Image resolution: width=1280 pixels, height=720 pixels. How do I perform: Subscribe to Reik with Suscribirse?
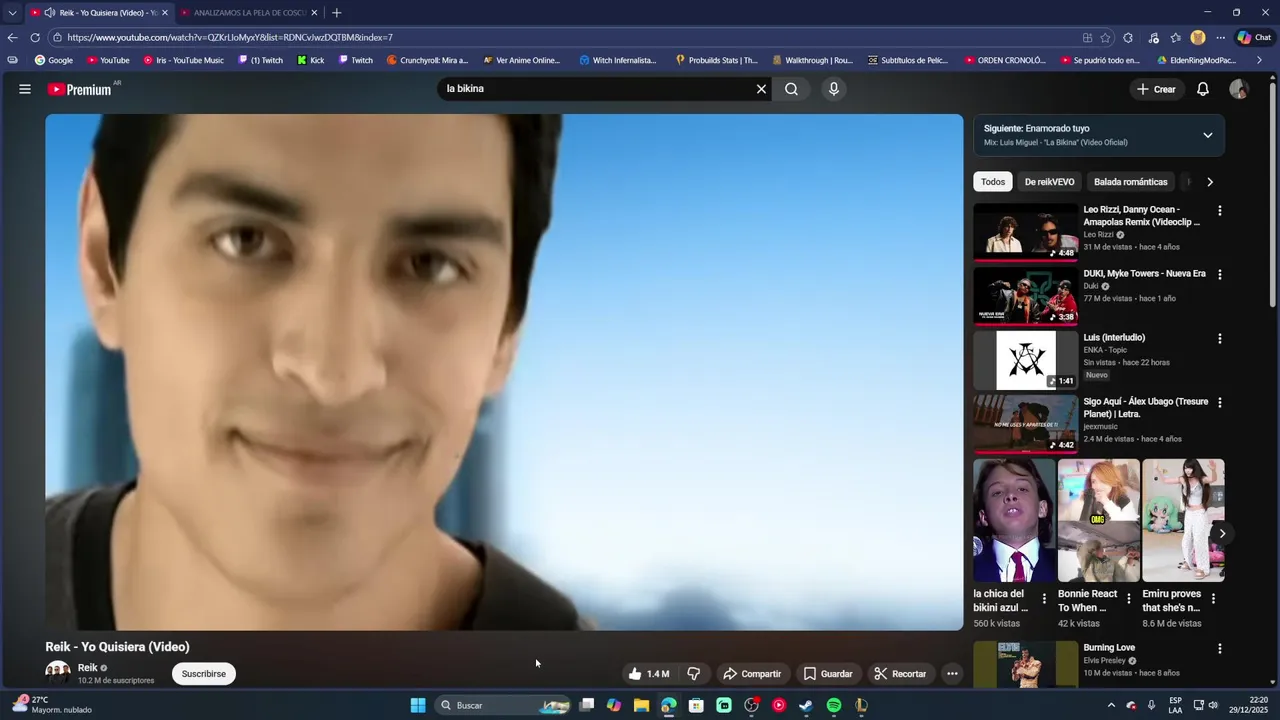click(204, 674)
